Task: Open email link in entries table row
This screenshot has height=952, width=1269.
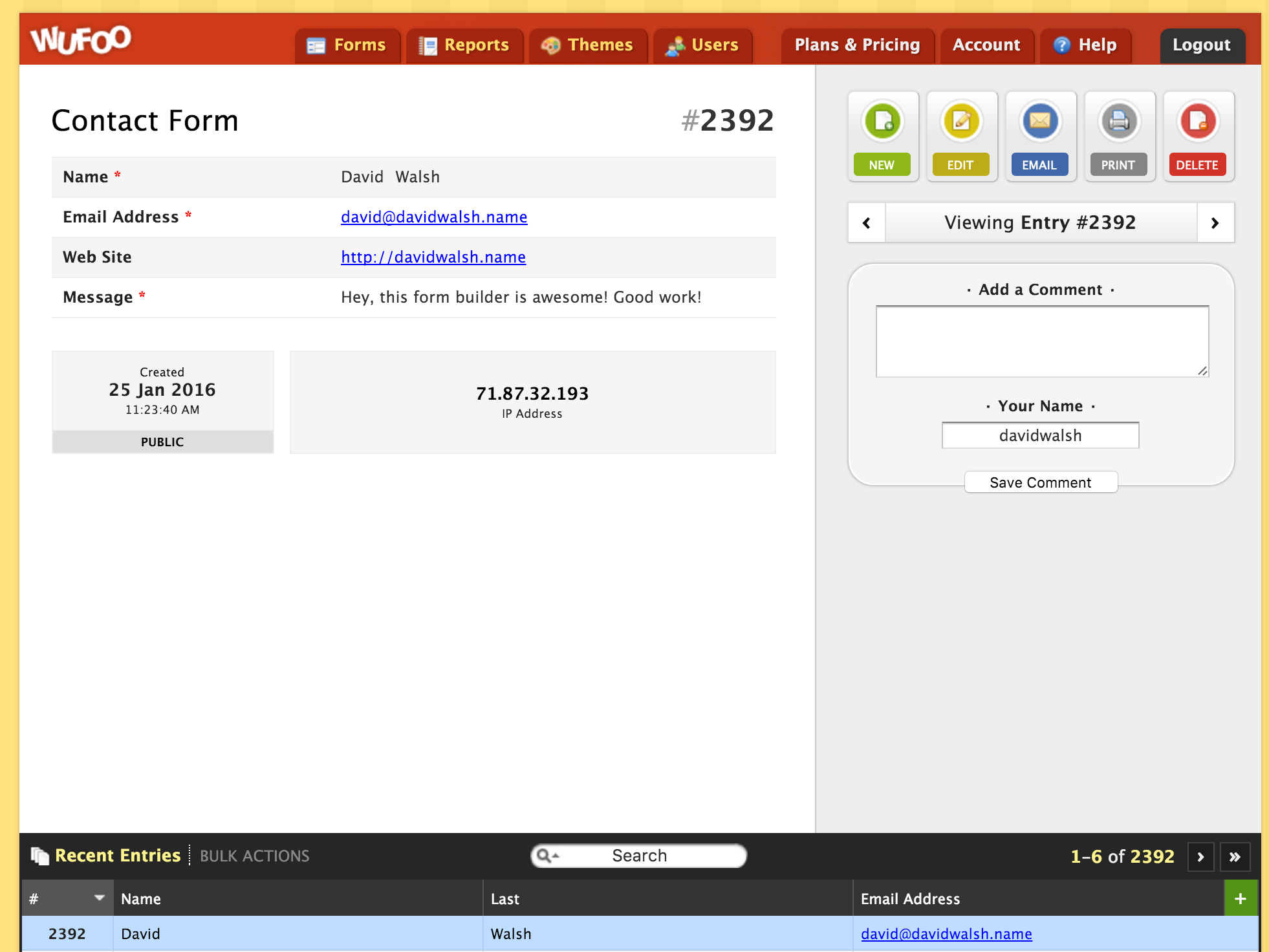Action: [946, 935]
